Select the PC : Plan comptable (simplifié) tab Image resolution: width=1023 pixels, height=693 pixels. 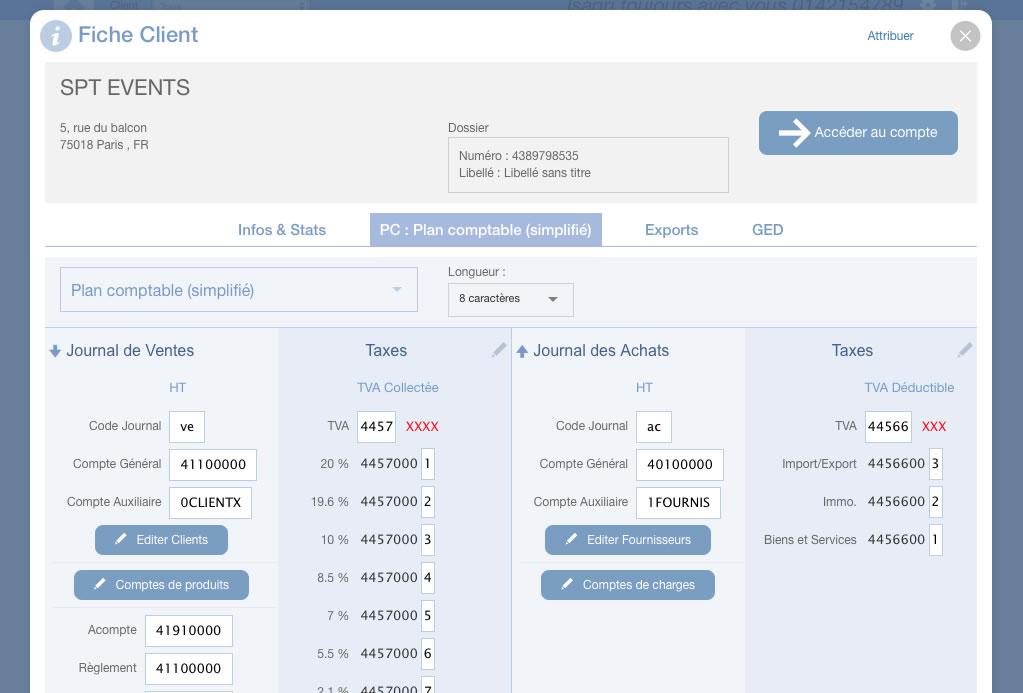point(485,230)
